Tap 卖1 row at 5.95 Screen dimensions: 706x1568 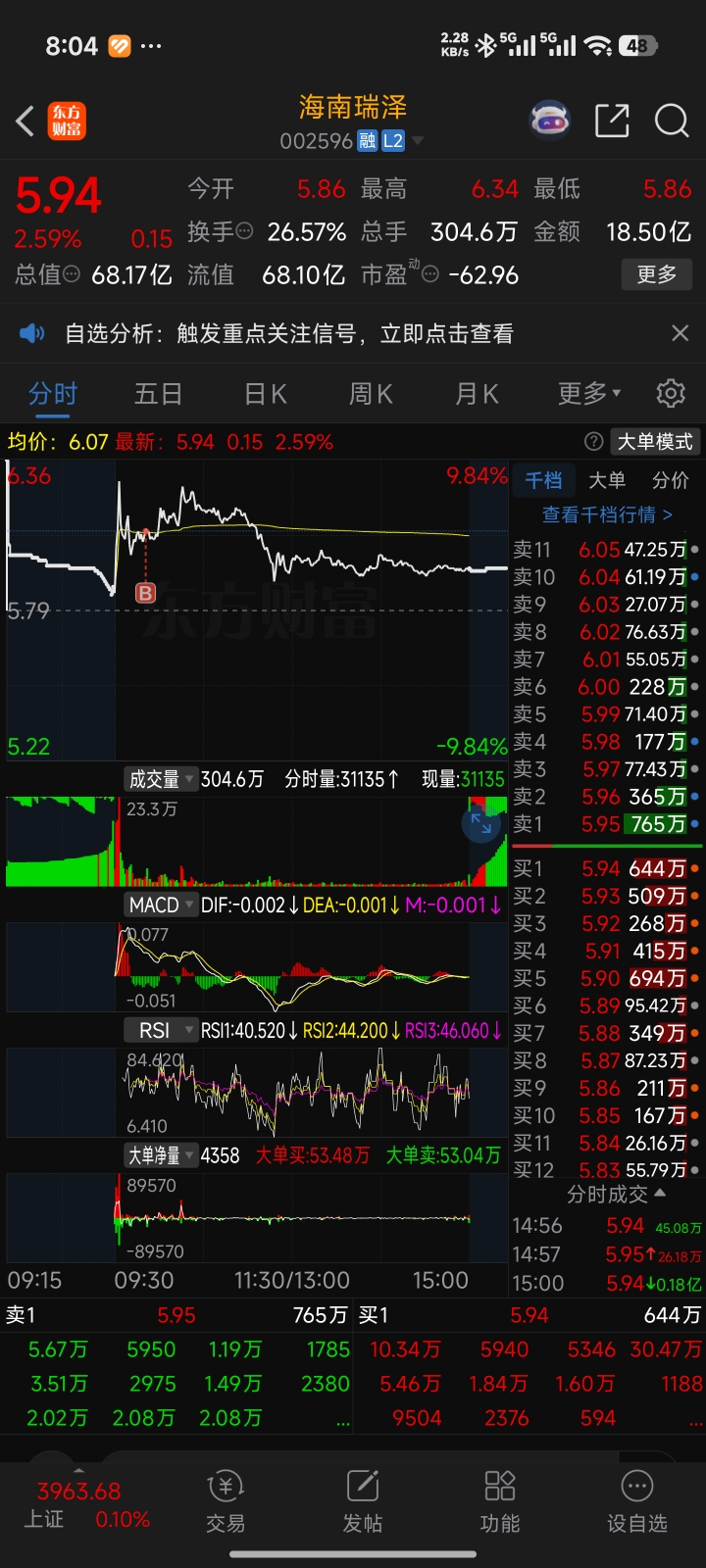click(607, 824)
